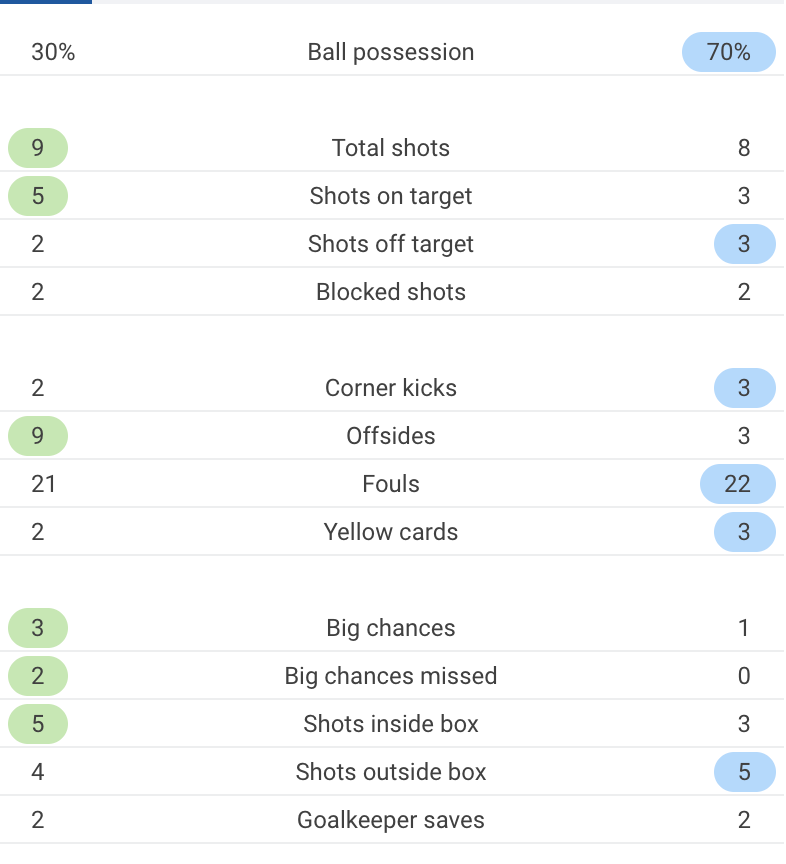Click the Goalkeeper saves label
The image size is (786, 864).
[x=391, y=820]
